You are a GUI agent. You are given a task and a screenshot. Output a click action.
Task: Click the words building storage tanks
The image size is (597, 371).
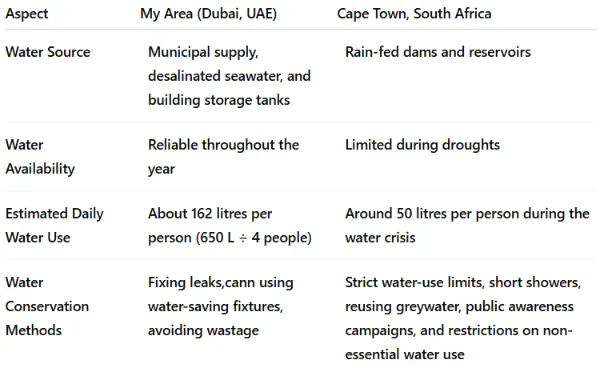[219, 100]
